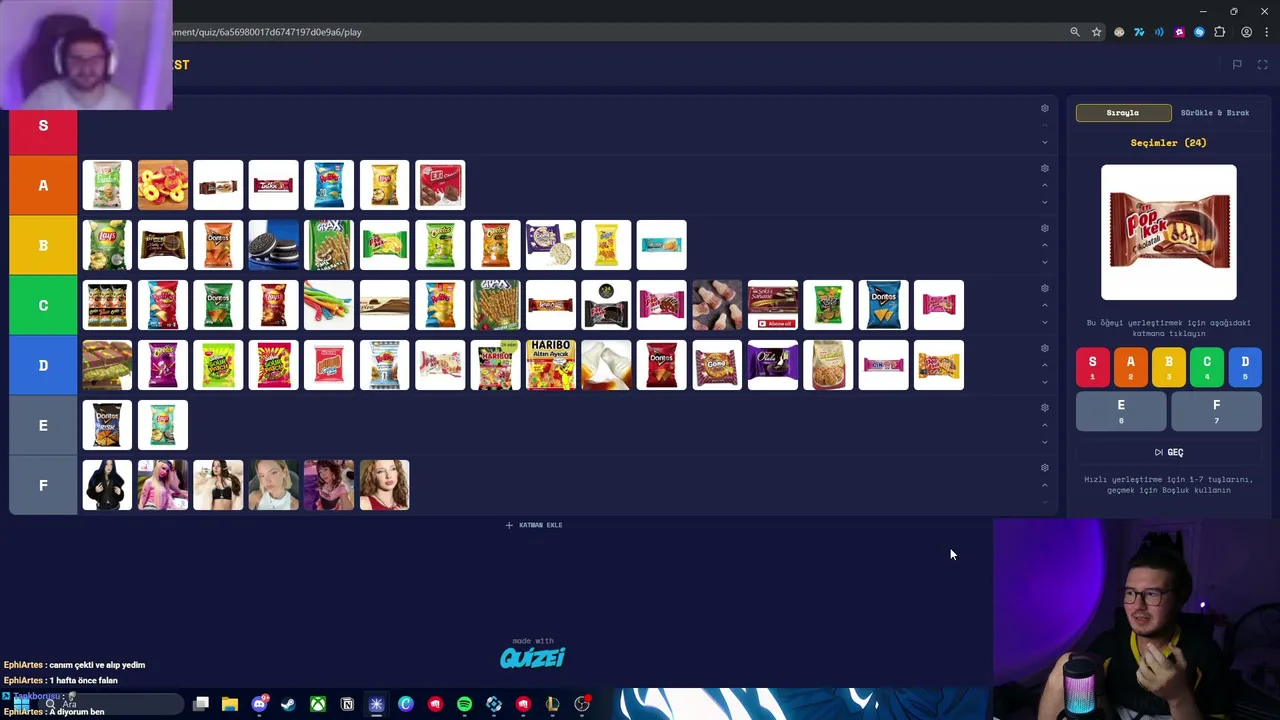Open Spotify from the taskbar
The width and height of the screenshot is (1280, 720).
[464, 704]
